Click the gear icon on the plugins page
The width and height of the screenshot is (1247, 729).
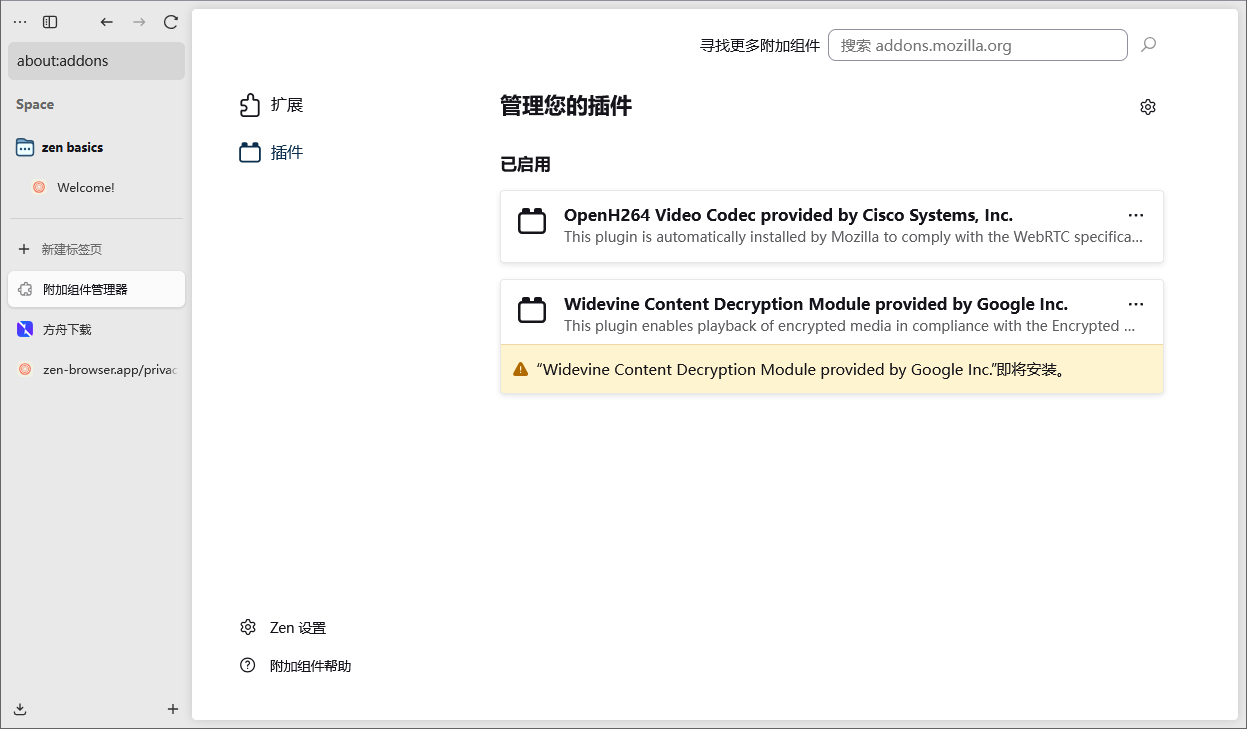(x=1147, y=106)
